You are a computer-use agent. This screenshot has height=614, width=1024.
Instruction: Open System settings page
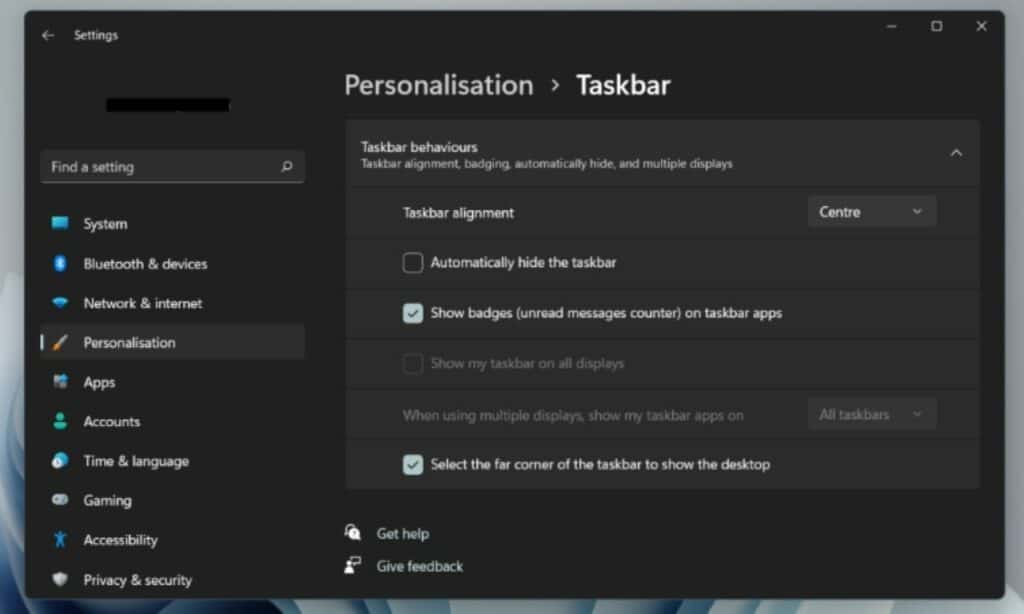coord(172,223)
